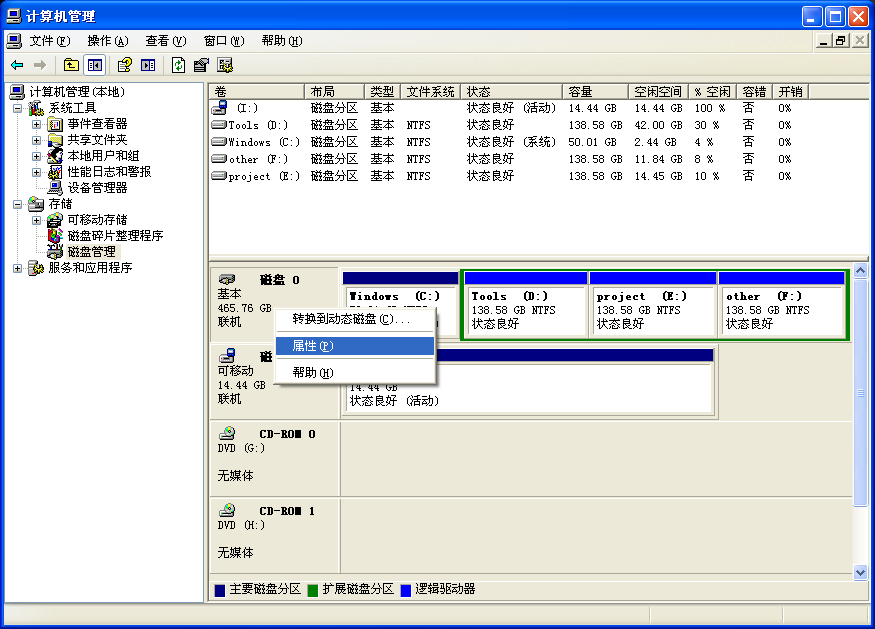Click the scroll up arrow in disk pane
Viewport: 875px width, 629px height.
860,271
